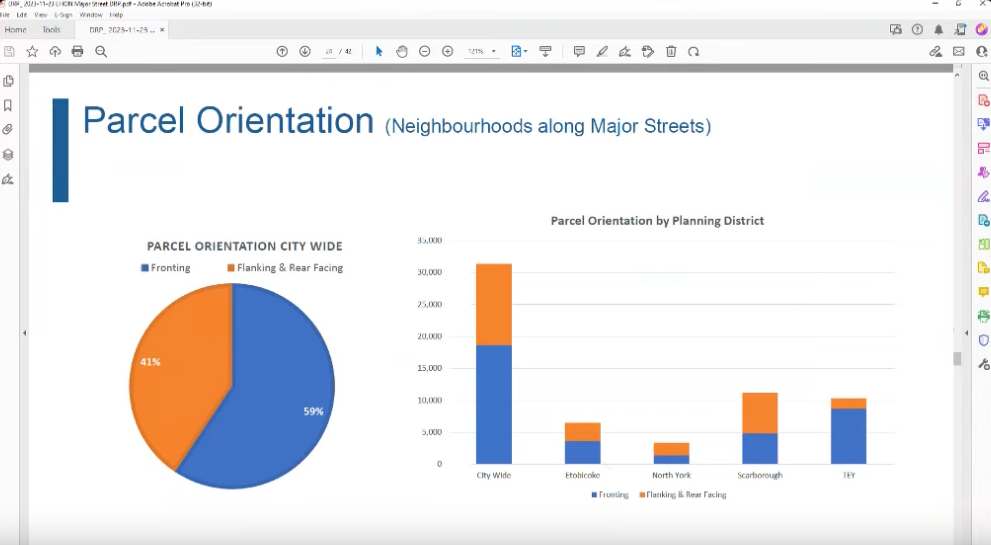991x545 pixels.
Task: Delete the page using trash icon
Action: tap(671, 51)
